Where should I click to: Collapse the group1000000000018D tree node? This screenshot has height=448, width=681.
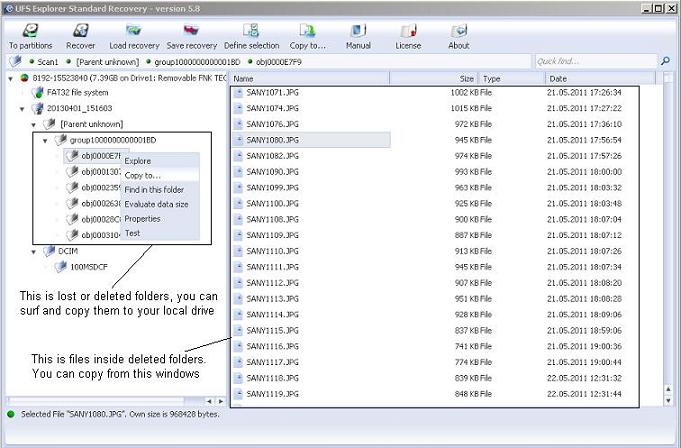pyautogui.click(x=46, y=140)
